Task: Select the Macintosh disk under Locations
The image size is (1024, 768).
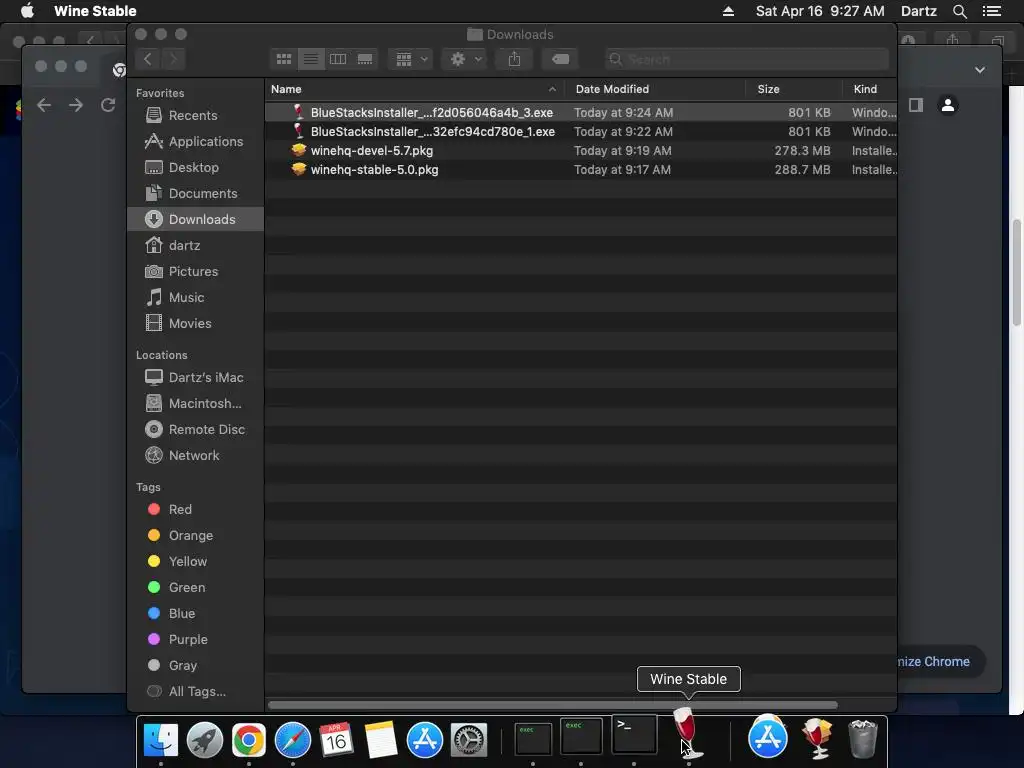Action: (x=193, y=404)
